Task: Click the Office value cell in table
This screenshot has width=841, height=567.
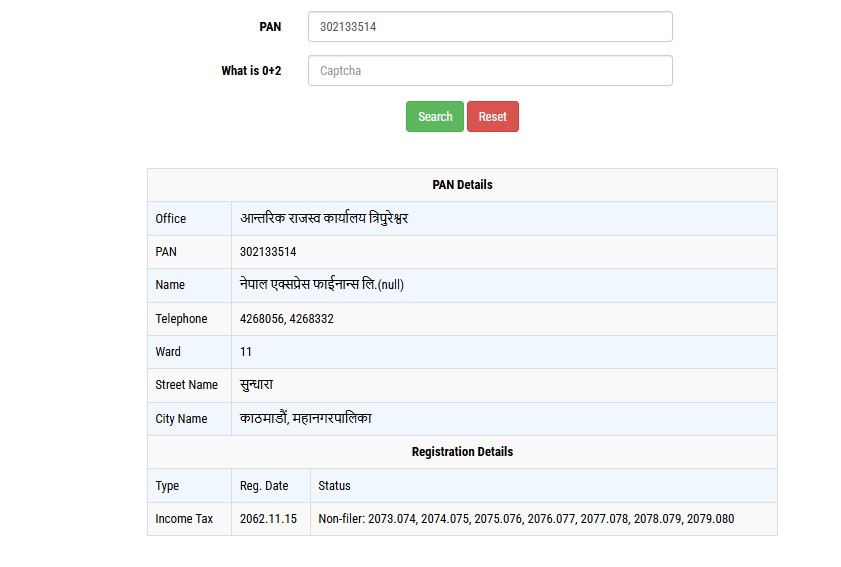Action: point(324,218)
